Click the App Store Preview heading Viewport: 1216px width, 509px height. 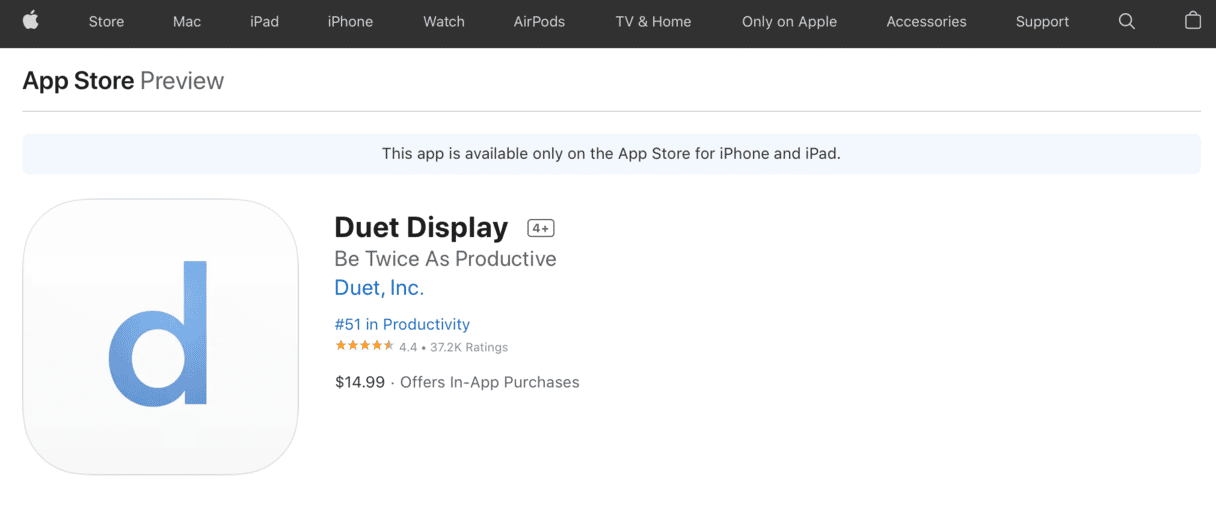123,81
